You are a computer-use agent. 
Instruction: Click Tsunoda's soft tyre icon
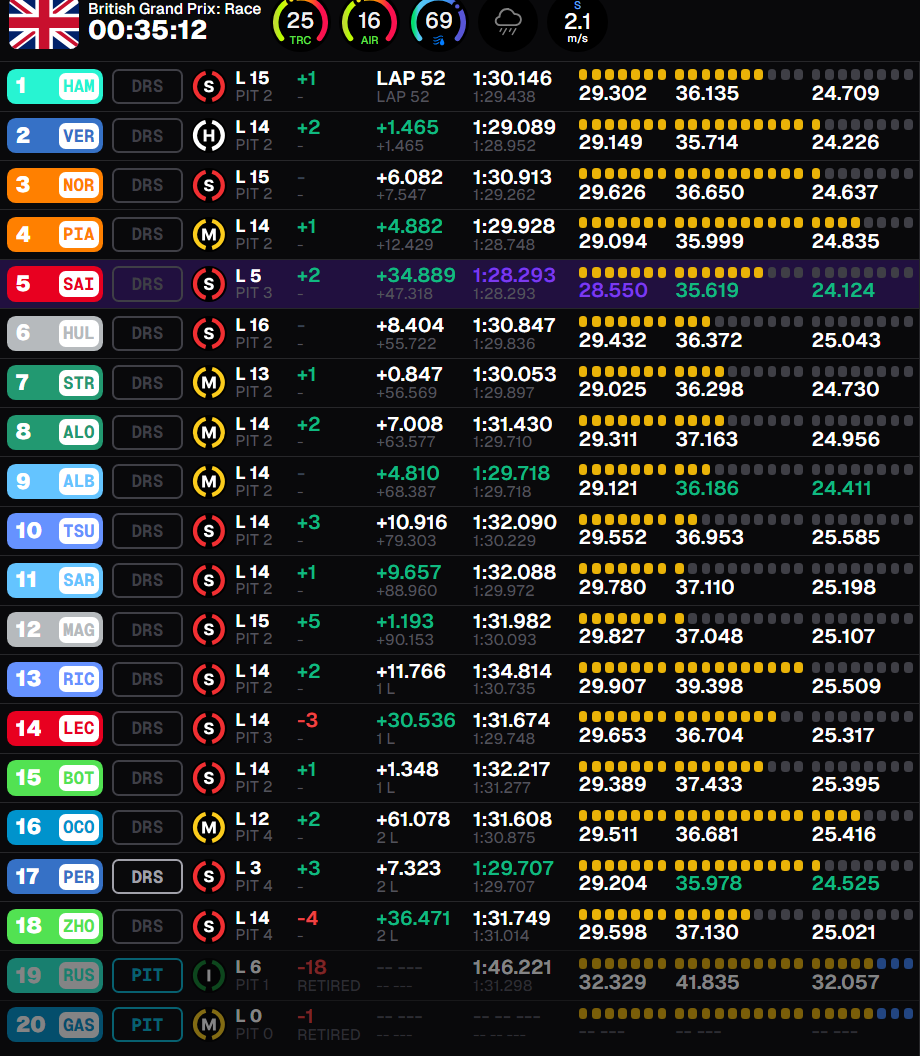point(209,531)
